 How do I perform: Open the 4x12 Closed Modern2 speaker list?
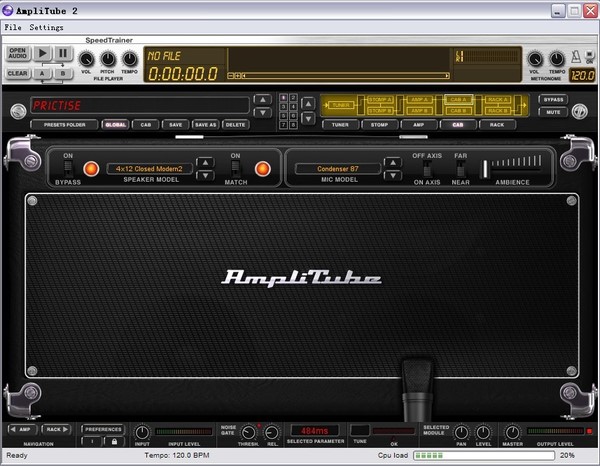coord(149,169)
